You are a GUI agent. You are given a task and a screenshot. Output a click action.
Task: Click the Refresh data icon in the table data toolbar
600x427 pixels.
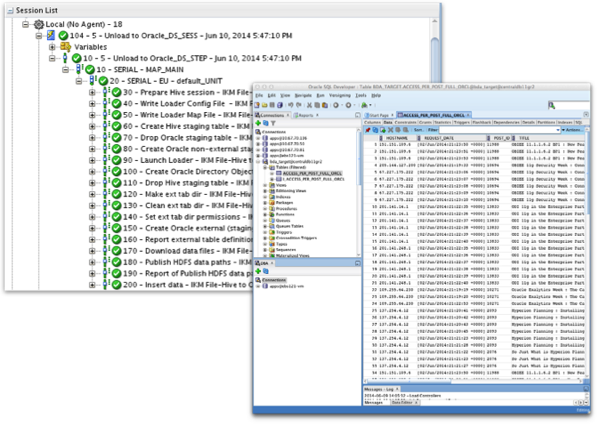(375, 130)
